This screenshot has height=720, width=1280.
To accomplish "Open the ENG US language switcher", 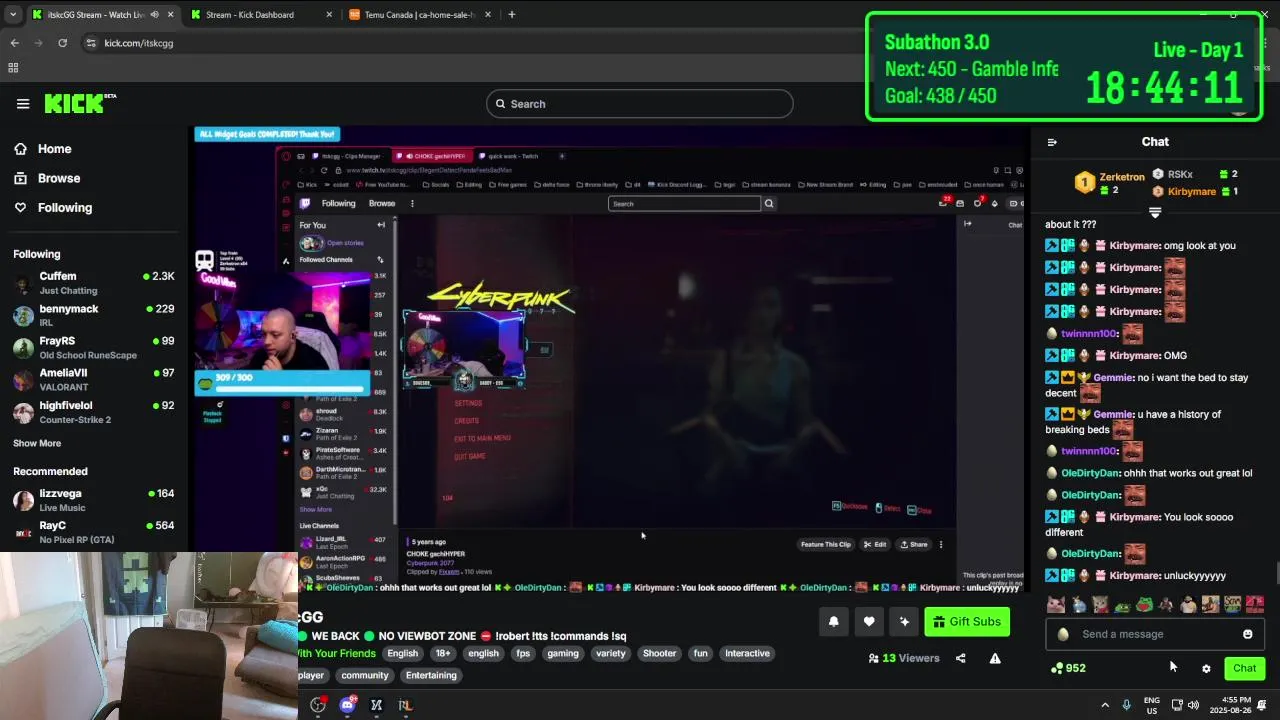I will click(1152, 705).
